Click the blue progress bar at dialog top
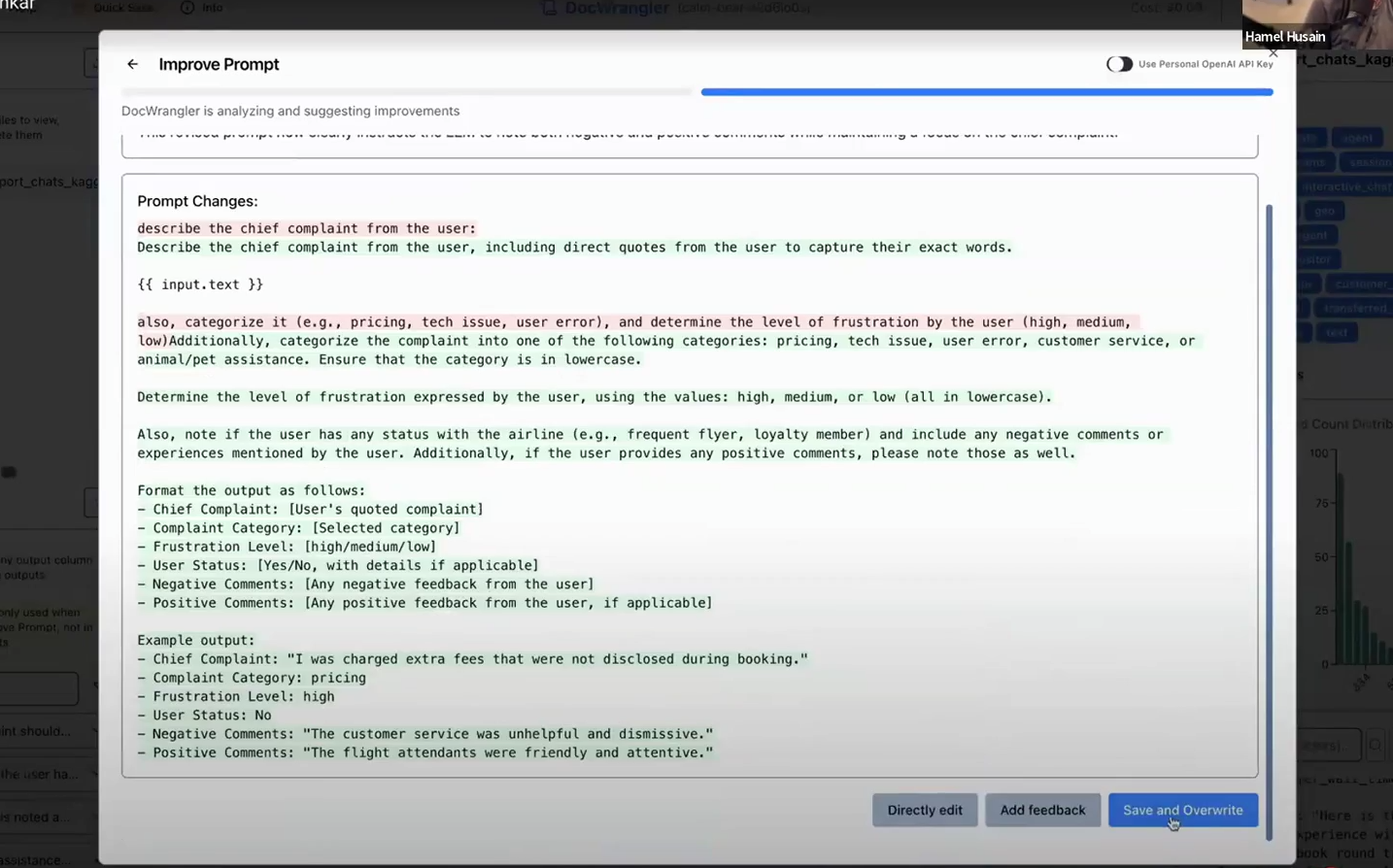The height and width of the screenshot is (868, 1393). pos(986,92)
